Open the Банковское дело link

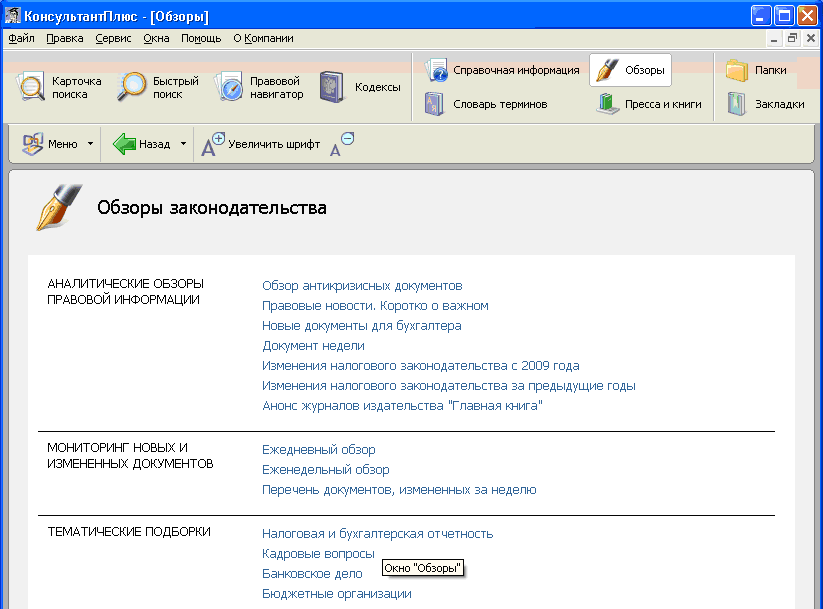pyautogui.click(x=312, y=573)
